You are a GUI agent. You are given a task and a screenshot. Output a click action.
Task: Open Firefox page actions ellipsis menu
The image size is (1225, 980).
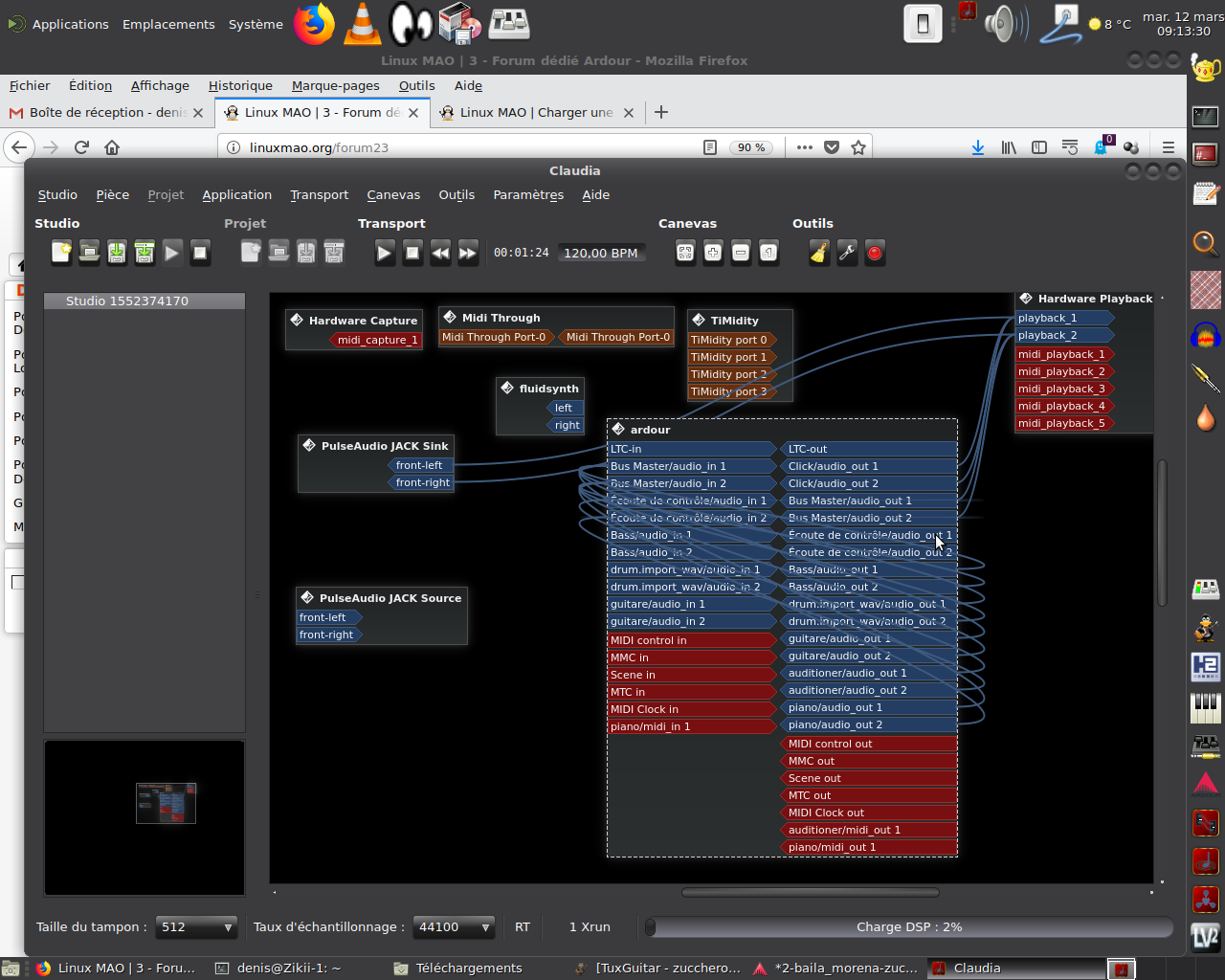click(x=805, y=147)
